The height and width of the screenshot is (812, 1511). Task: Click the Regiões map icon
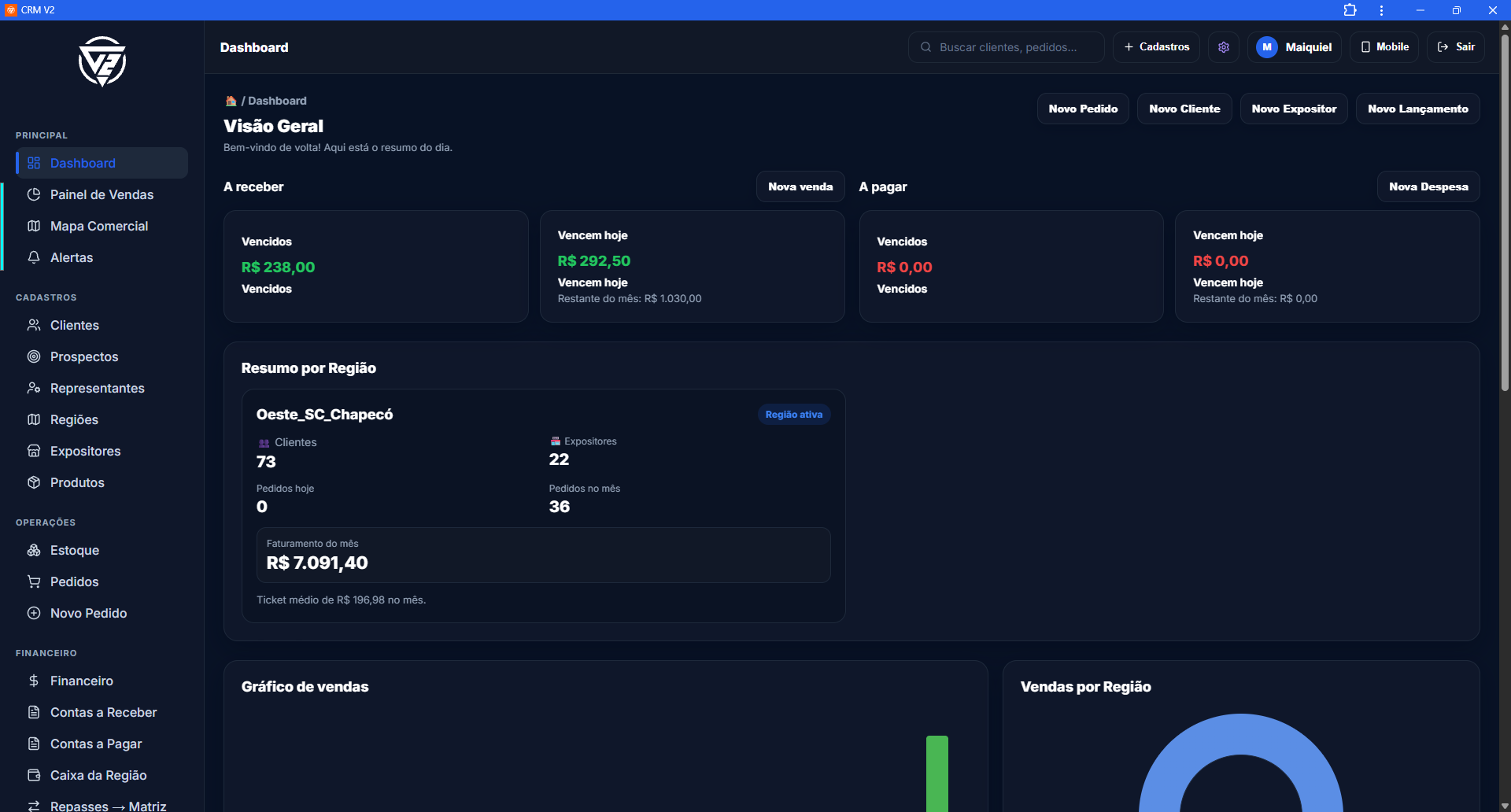coord(34,419)
